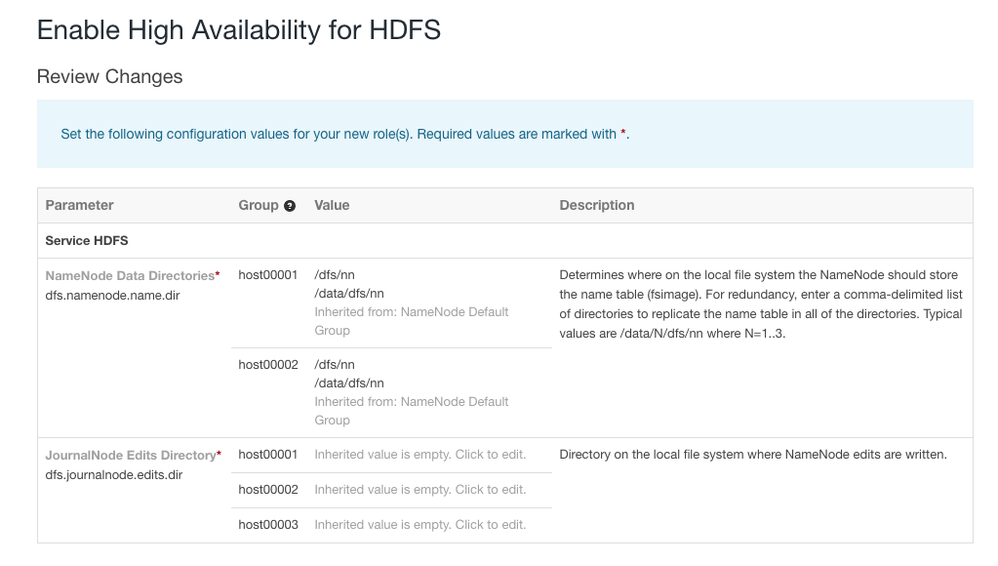Screen dimensions: 998x566
Task: Click the Parameter column header
Action: (79, 205)
